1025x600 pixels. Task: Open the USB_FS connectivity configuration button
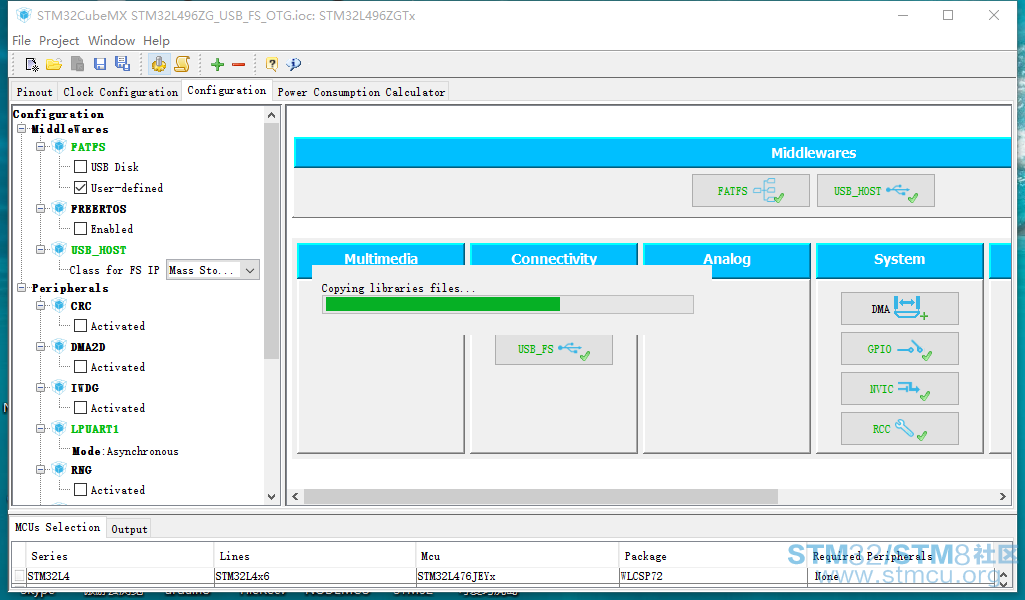point(554,349)
